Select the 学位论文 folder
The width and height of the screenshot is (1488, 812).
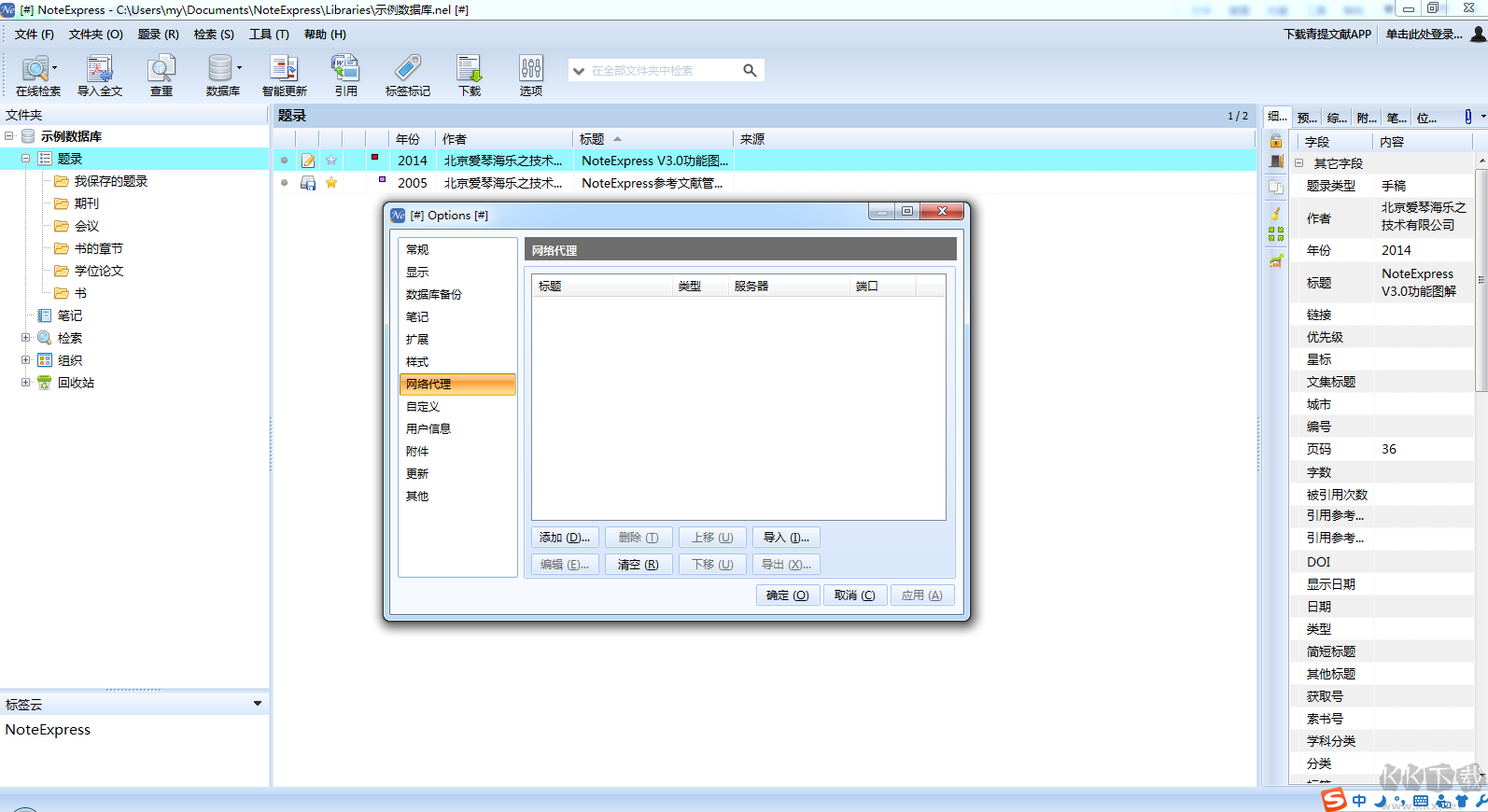pos(99,271)
